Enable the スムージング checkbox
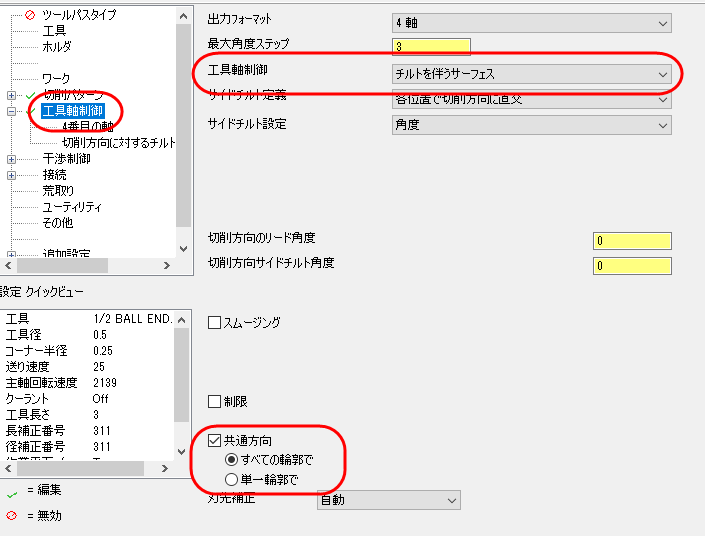This screenshot has width=705, height=536. [x=214, y=322]
